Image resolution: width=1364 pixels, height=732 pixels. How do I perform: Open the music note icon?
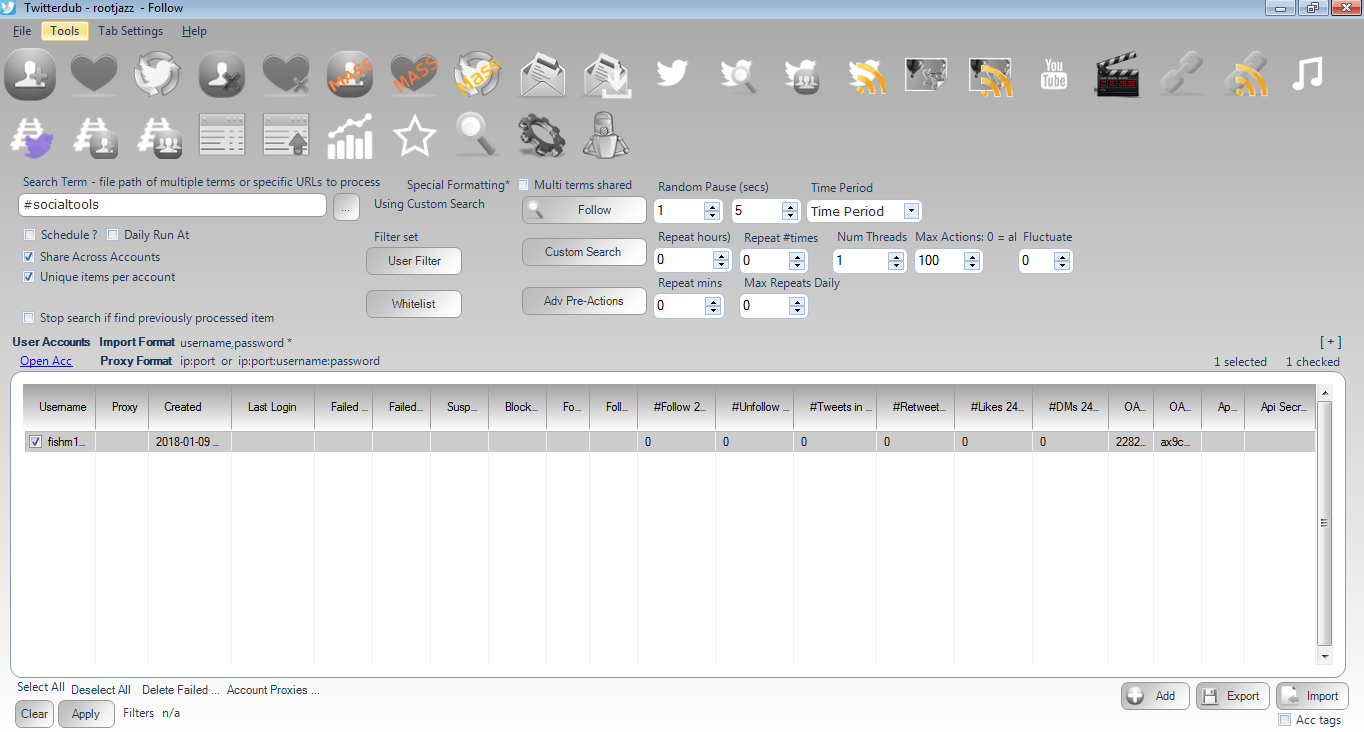(x=1310, y=74)
